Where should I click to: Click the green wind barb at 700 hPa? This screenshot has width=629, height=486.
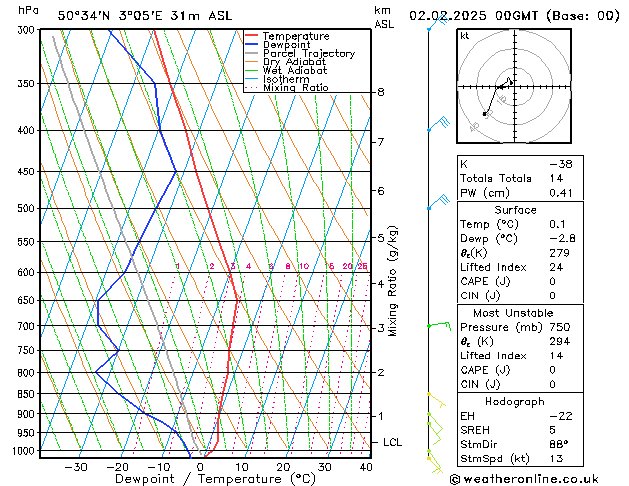tap(436, 325)
